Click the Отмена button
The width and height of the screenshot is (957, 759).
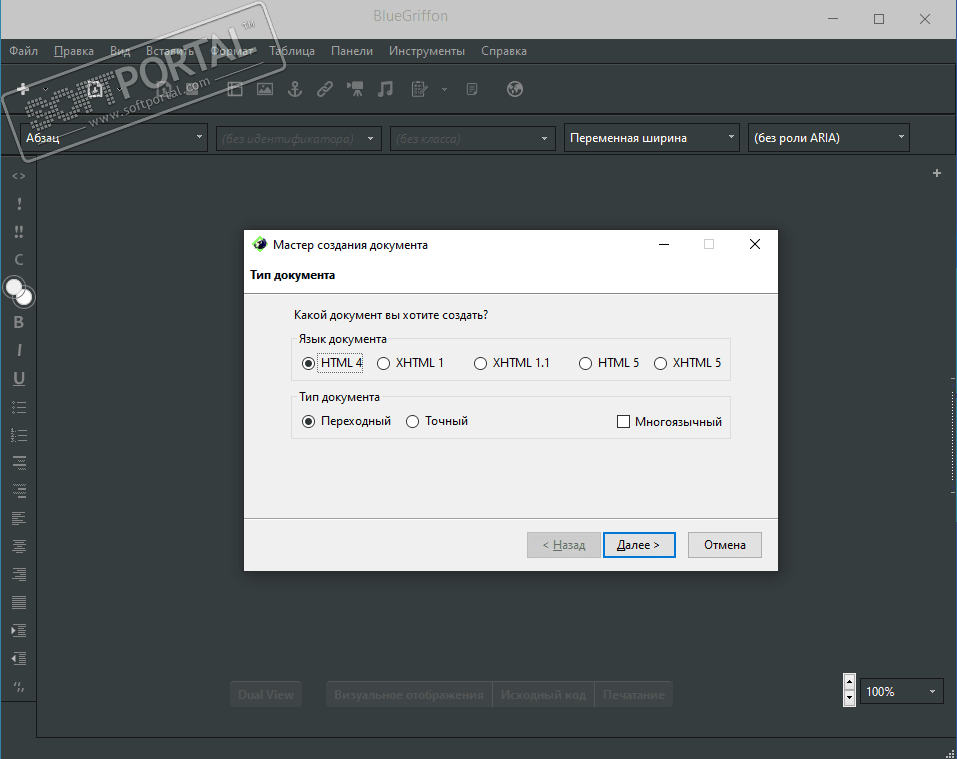[724, 545]
